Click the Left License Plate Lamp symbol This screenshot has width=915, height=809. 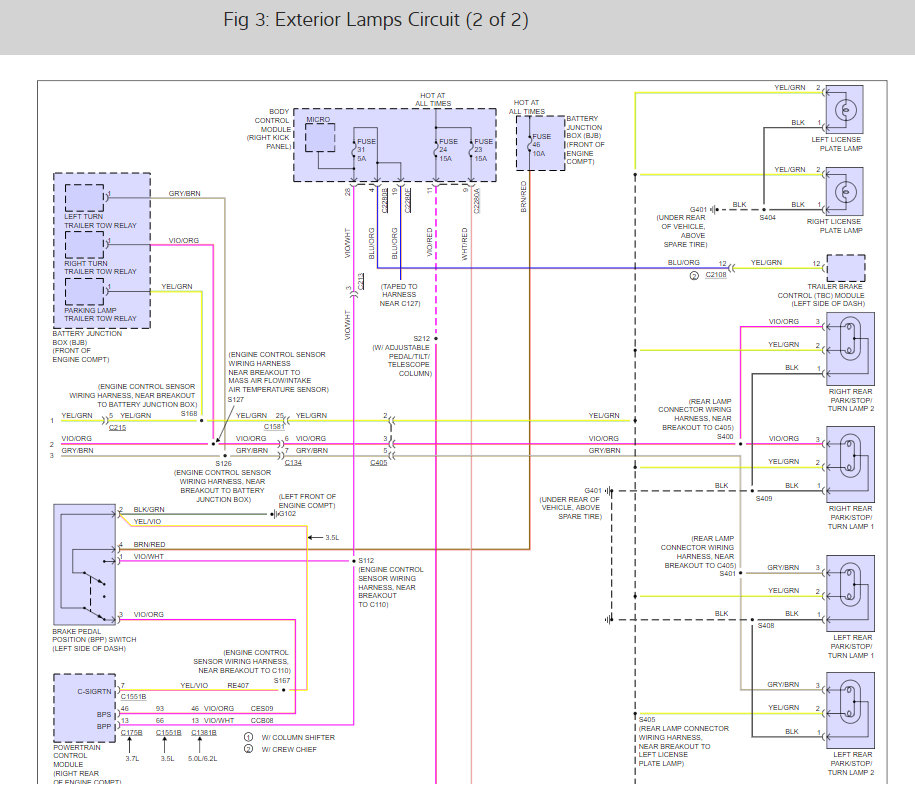(845, 110)
